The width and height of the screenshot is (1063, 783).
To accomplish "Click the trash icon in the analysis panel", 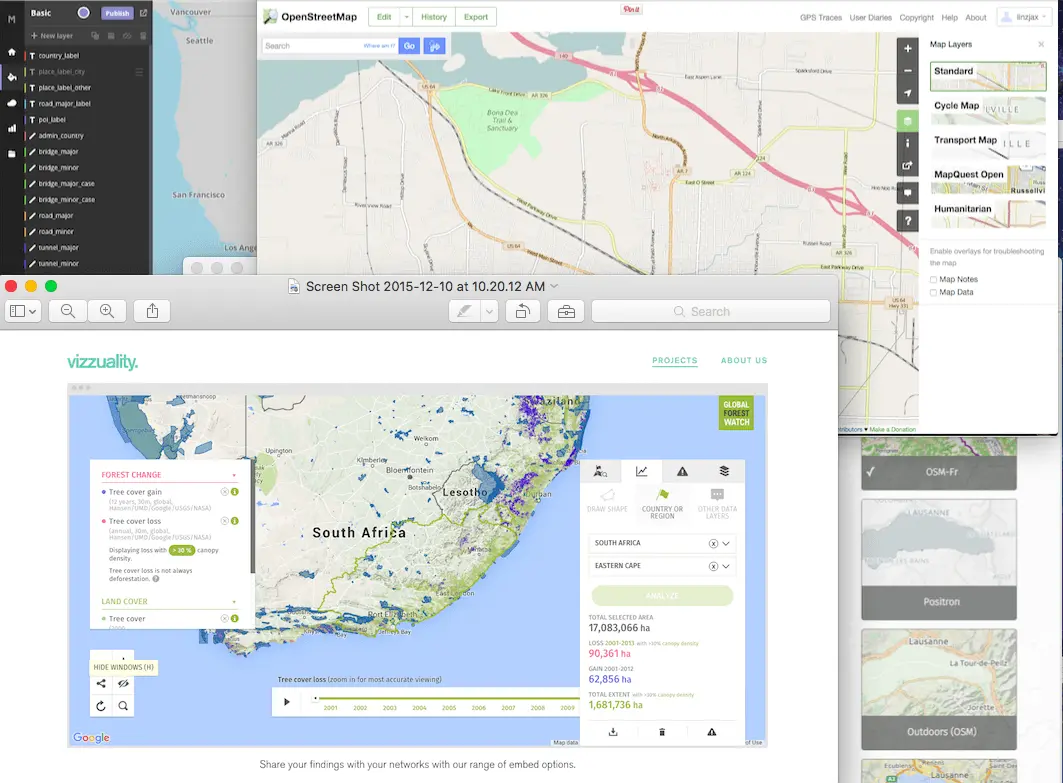I will pos(662,732).
